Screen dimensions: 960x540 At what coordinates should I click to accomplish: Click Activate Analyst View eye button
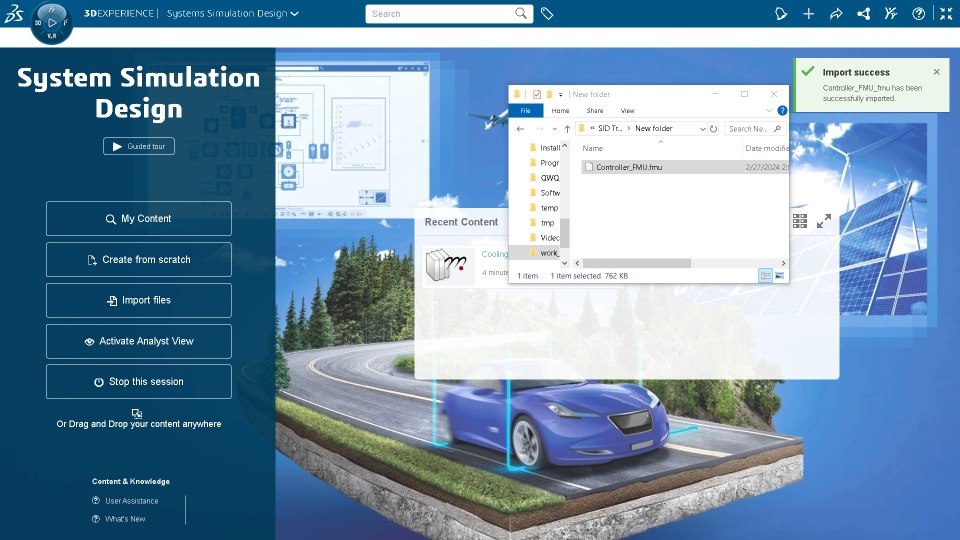click(x=139, y=341)
